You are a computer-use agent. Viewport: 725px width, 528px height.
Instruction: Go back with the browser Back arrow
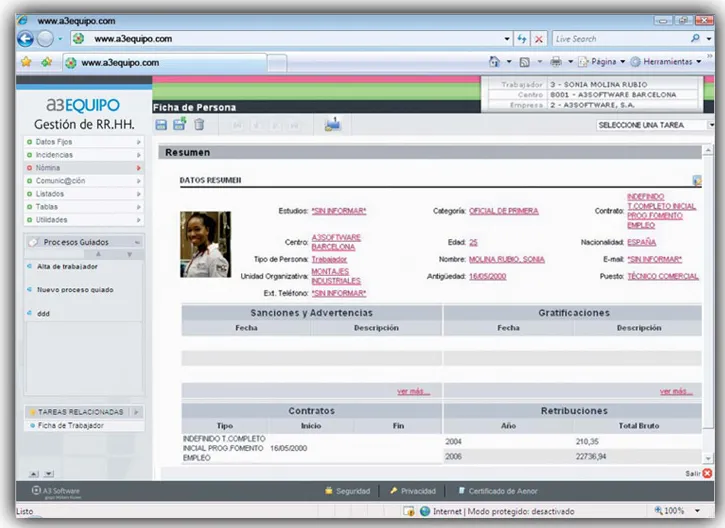click(x=25, y=39)
